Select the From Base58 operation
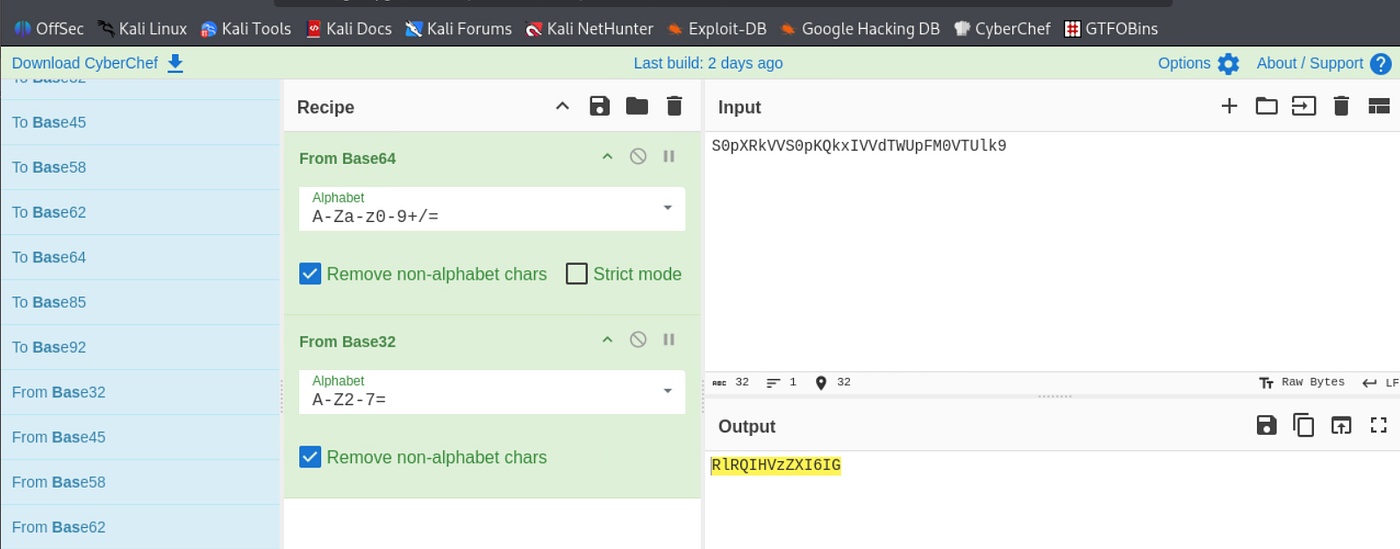 tap(140, 482)
